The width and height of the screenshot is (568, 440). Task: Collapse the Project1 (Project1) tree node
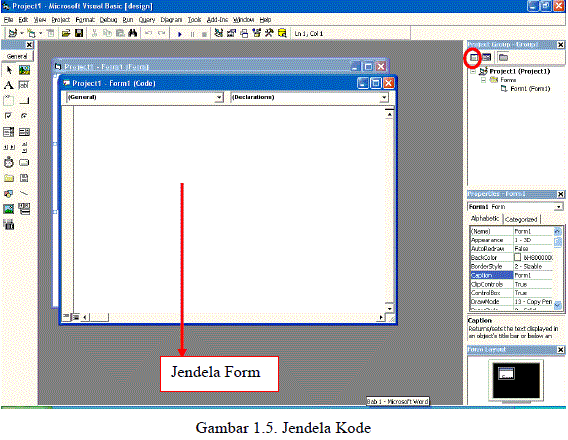click(473, 71)
